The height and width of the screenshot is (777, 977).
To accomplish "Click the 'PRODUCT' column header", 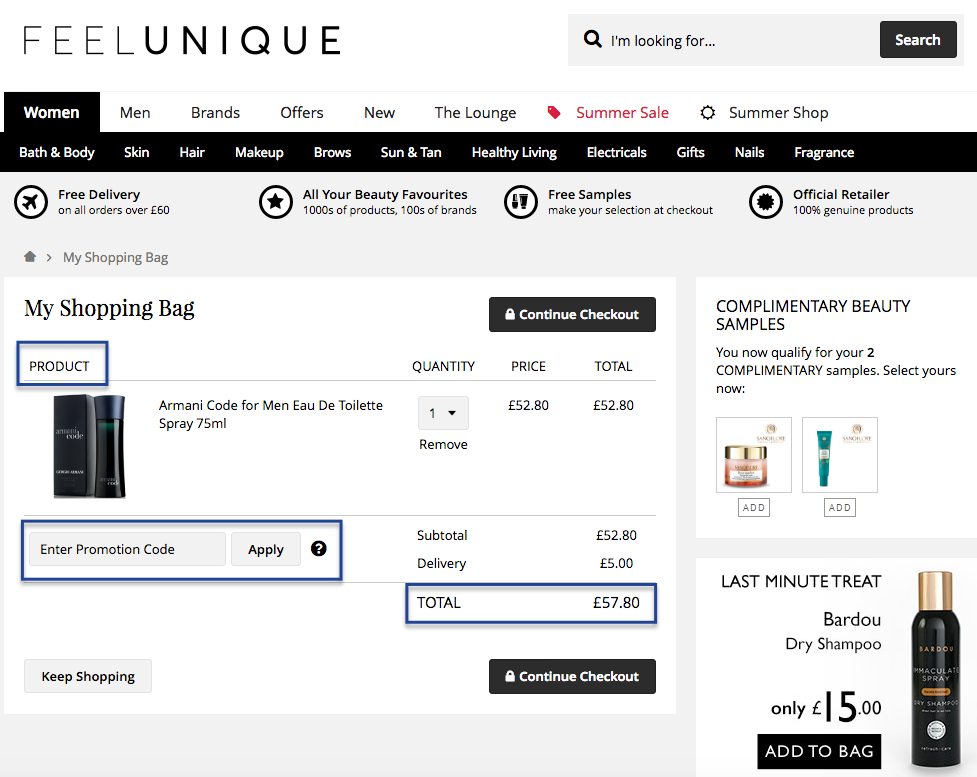I will pos(59,366).
